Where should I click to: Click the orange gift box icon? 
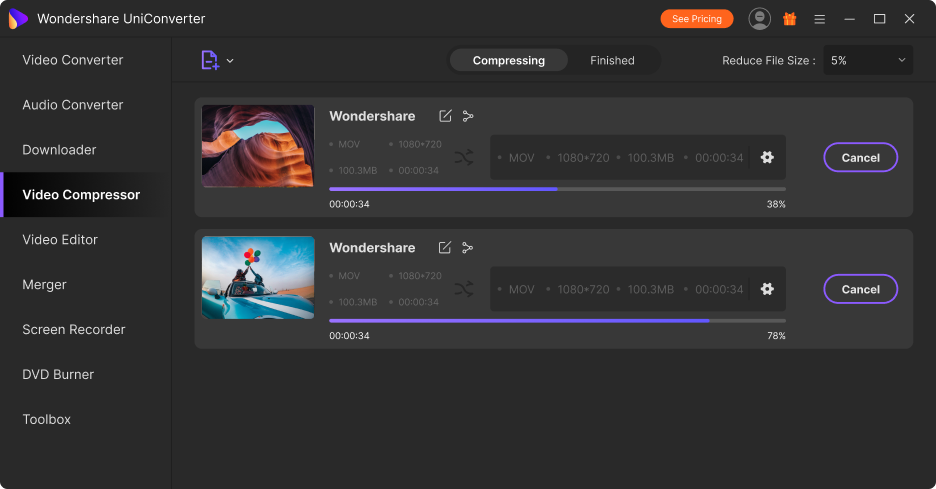point(790,19)
